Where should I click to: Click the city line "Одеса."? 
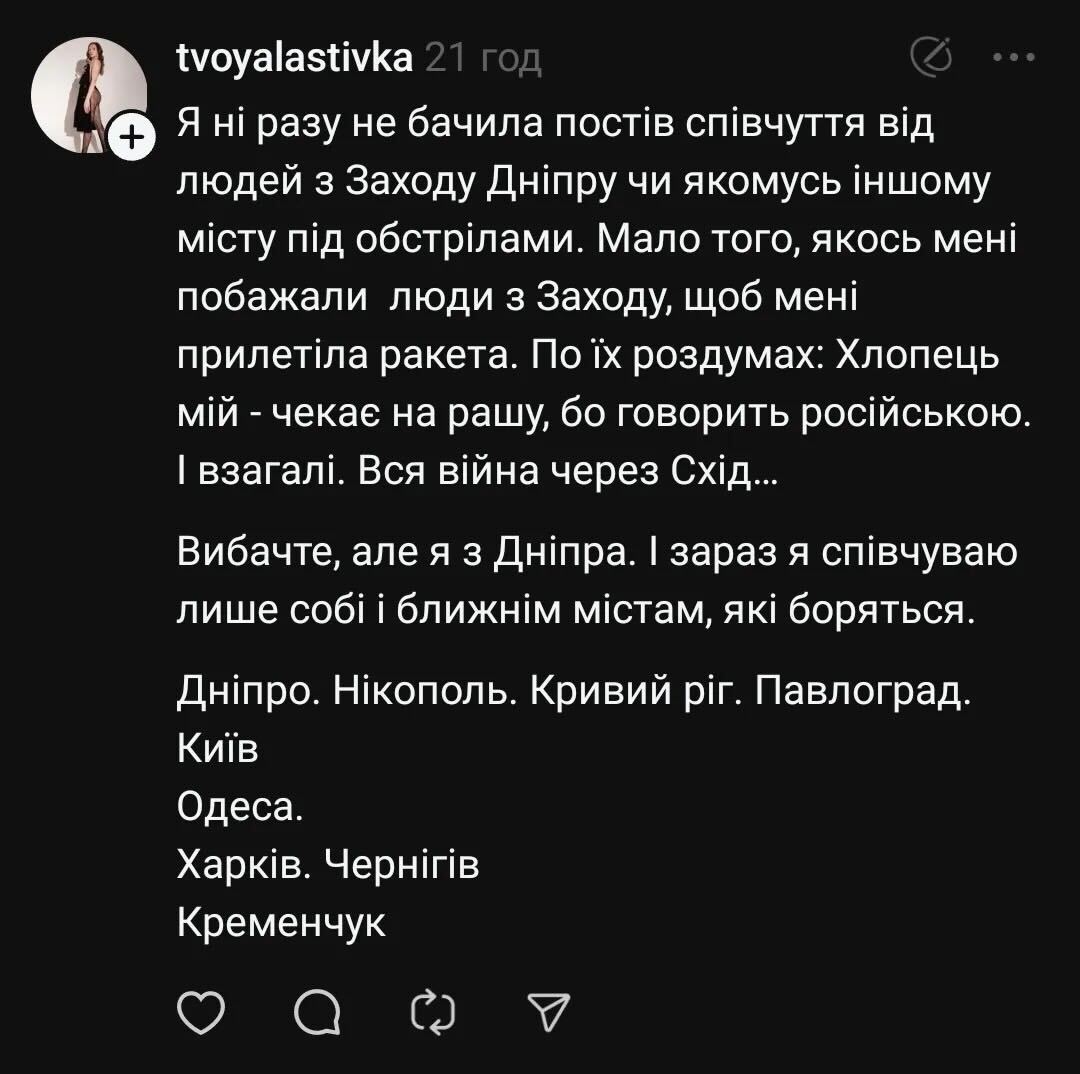(239, 806)
